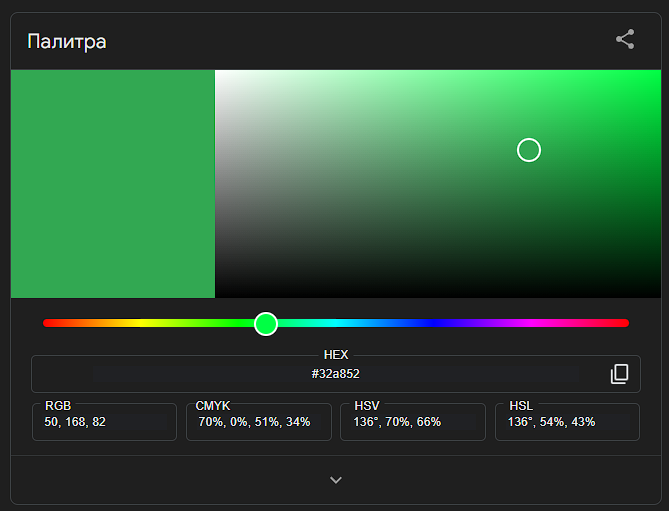Click the hue slider green handle

266,324
